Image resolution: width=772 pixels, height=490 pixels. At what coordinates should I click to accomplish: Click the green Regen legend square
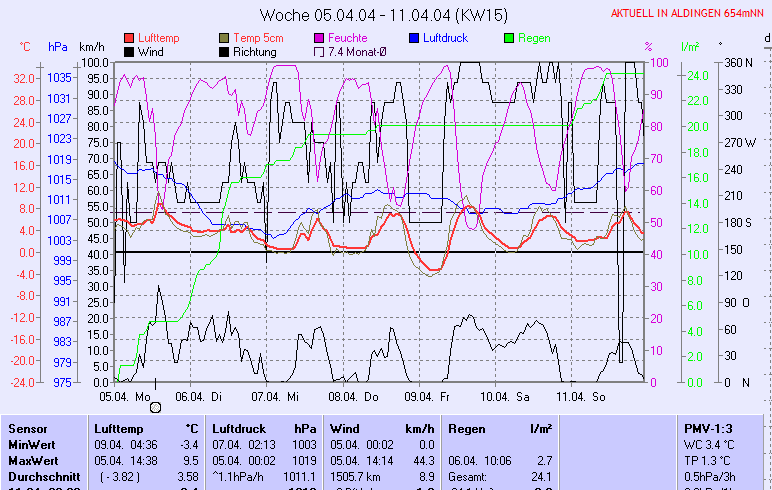[508, 38]
